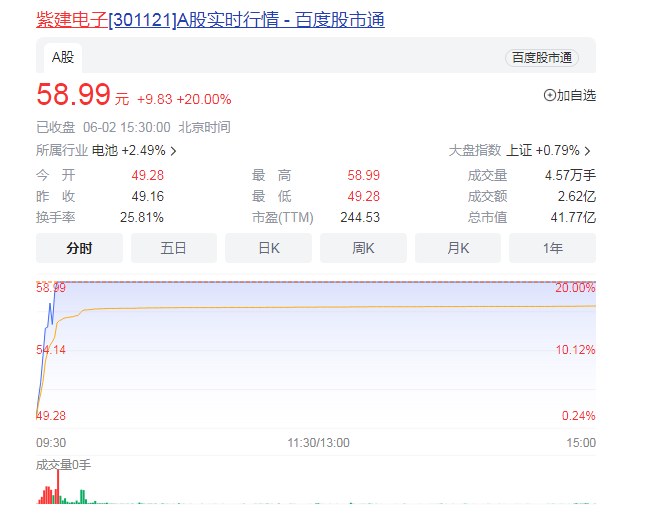Switch to the 日K chart tab
648x515 pixels.
269,248
